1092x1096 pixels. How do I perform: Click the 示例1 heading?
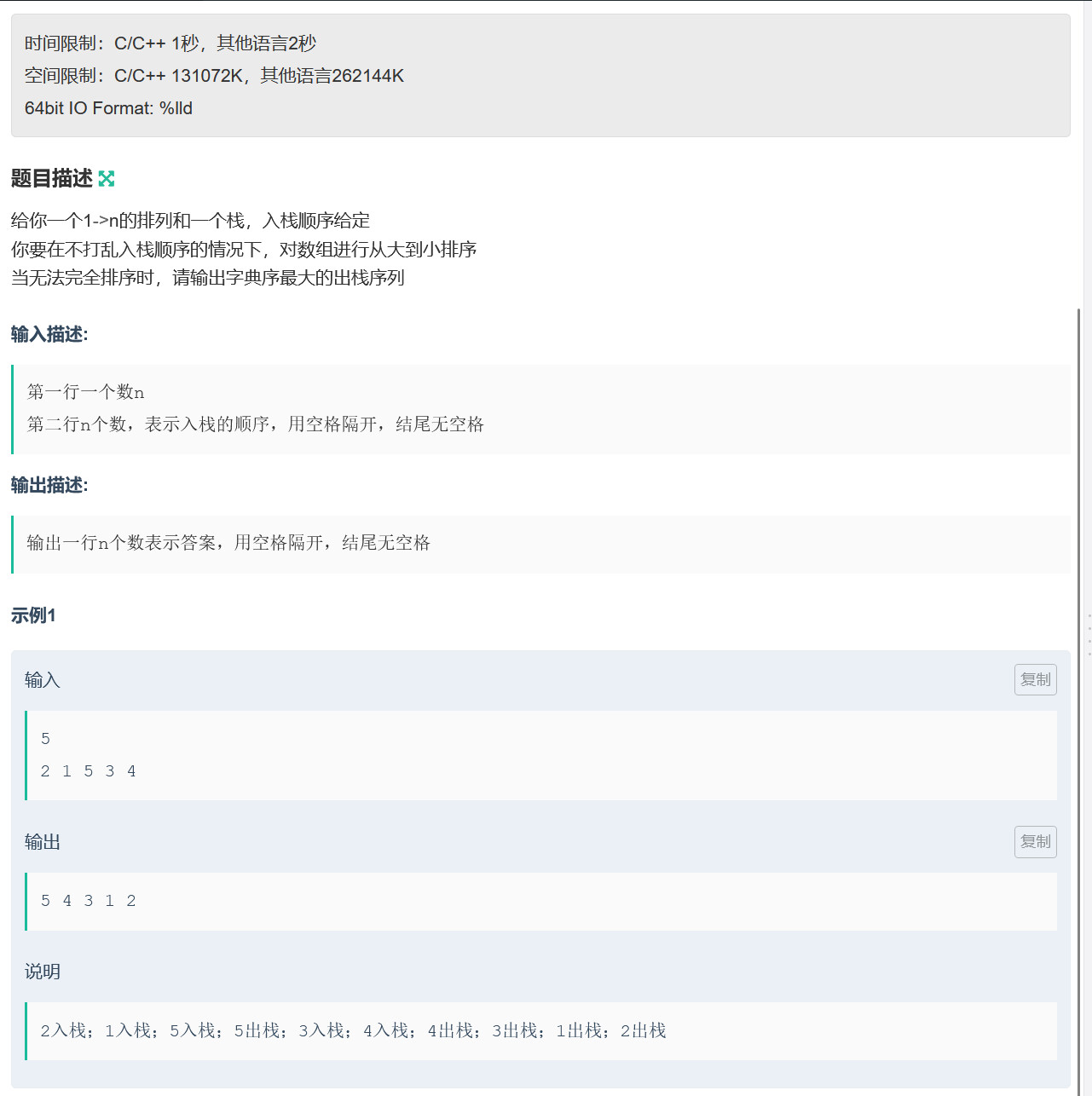pyautogui.click(x=33, y=615)
